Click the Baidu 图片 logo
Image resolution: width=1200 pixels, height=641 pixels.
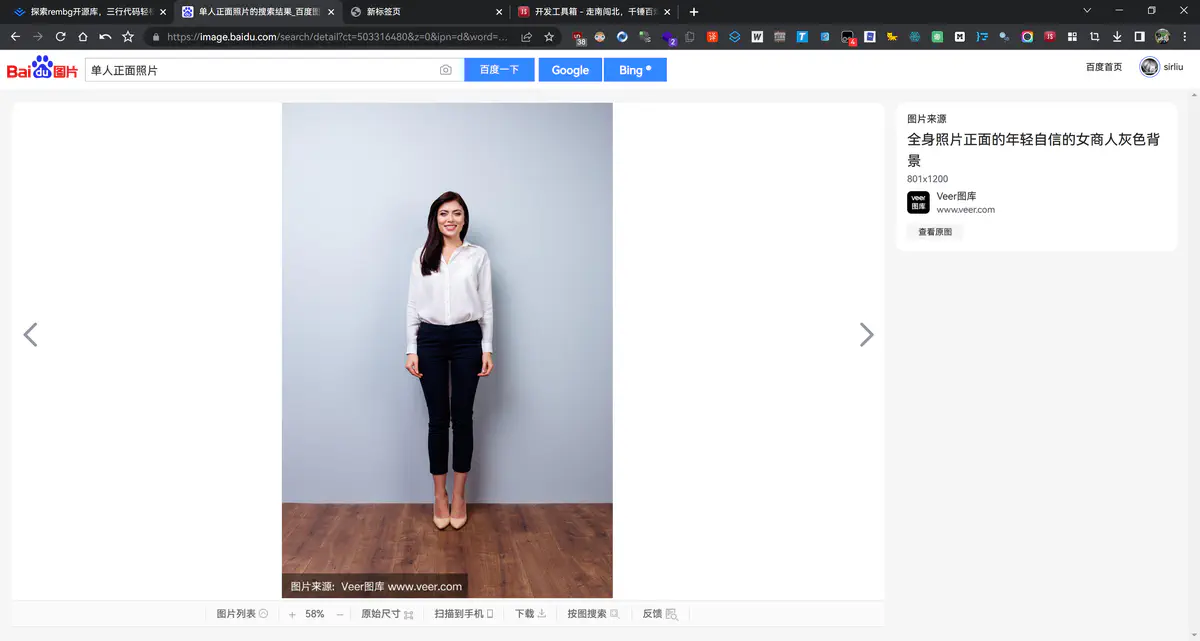(42, 69)
